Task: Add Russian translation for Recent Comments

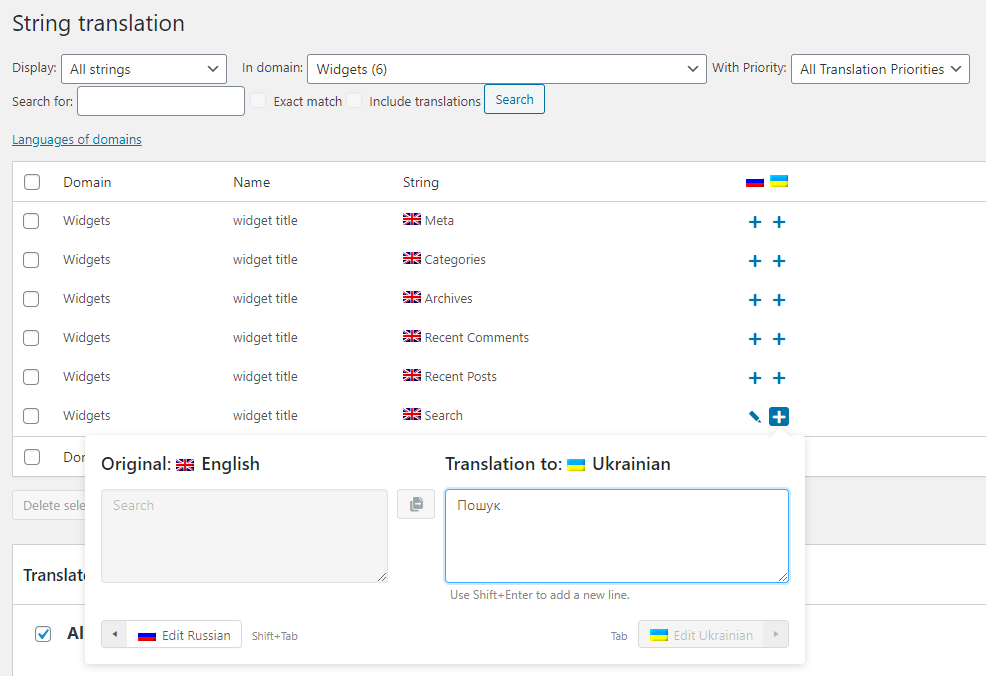Action: (x=755, y=339)
